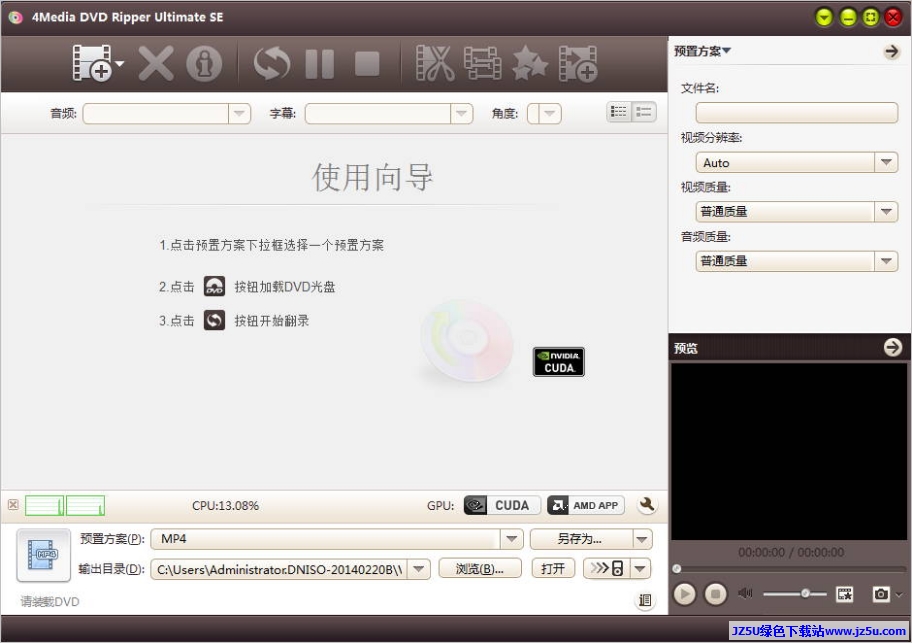Toggle the CUDA GPU acceleration button
The width and height of the screenshot is (912, 643).
[502, 505]
